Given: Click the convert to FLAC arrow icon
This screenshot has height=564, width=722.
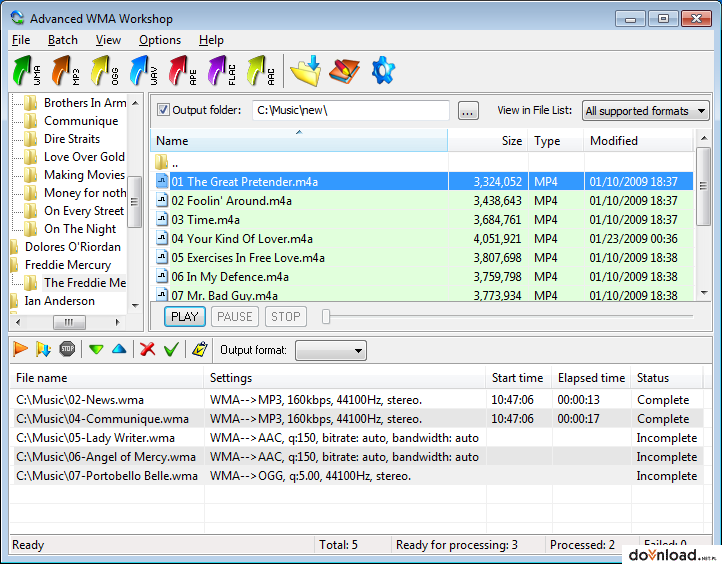Looking at the screenshot, I should click(221, 70).
